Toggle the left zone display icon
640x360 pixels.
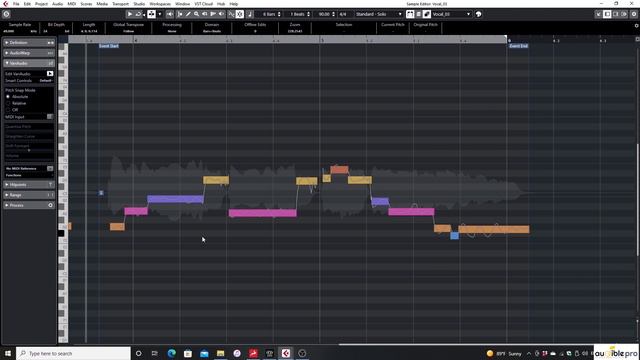pos(607,14)
